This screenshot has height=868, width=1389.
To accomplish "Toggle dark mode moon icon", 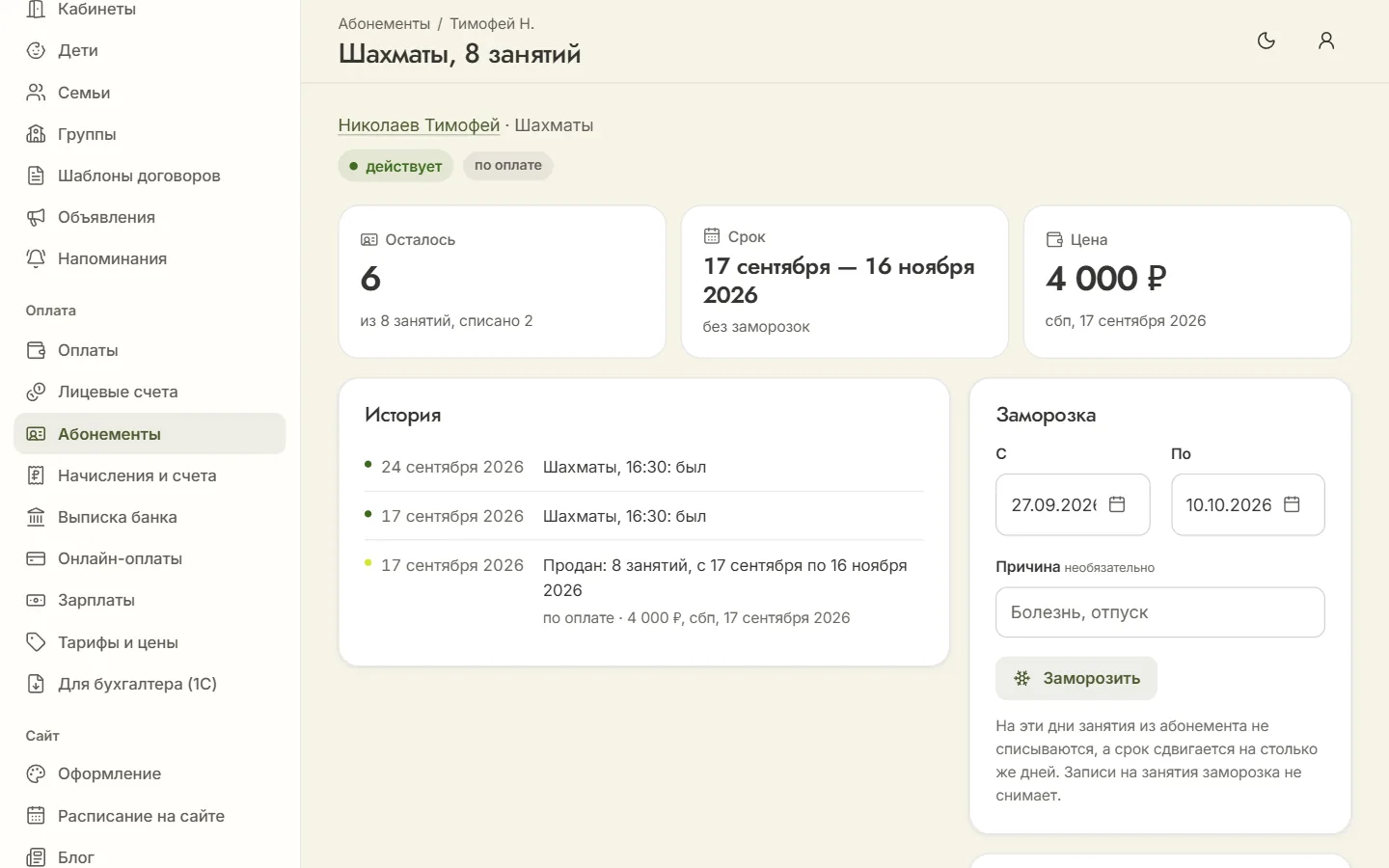I will click(x=1266, y=41).
